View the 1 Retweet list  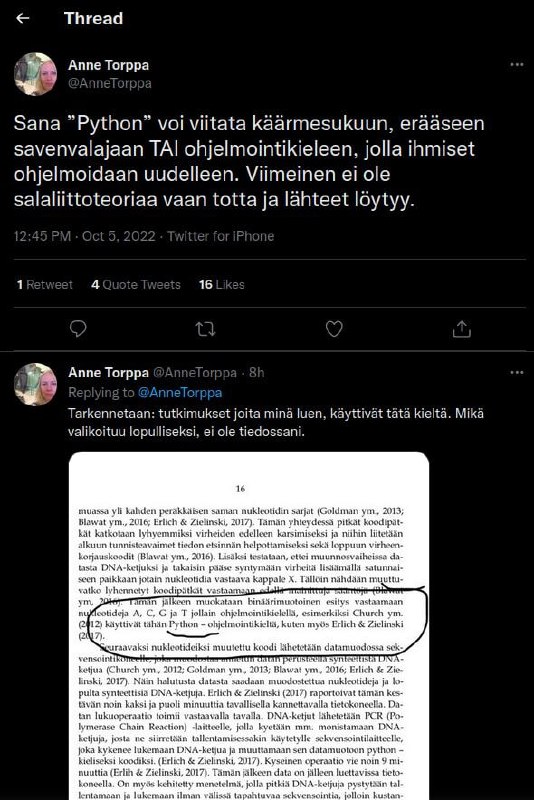[44, 285]
